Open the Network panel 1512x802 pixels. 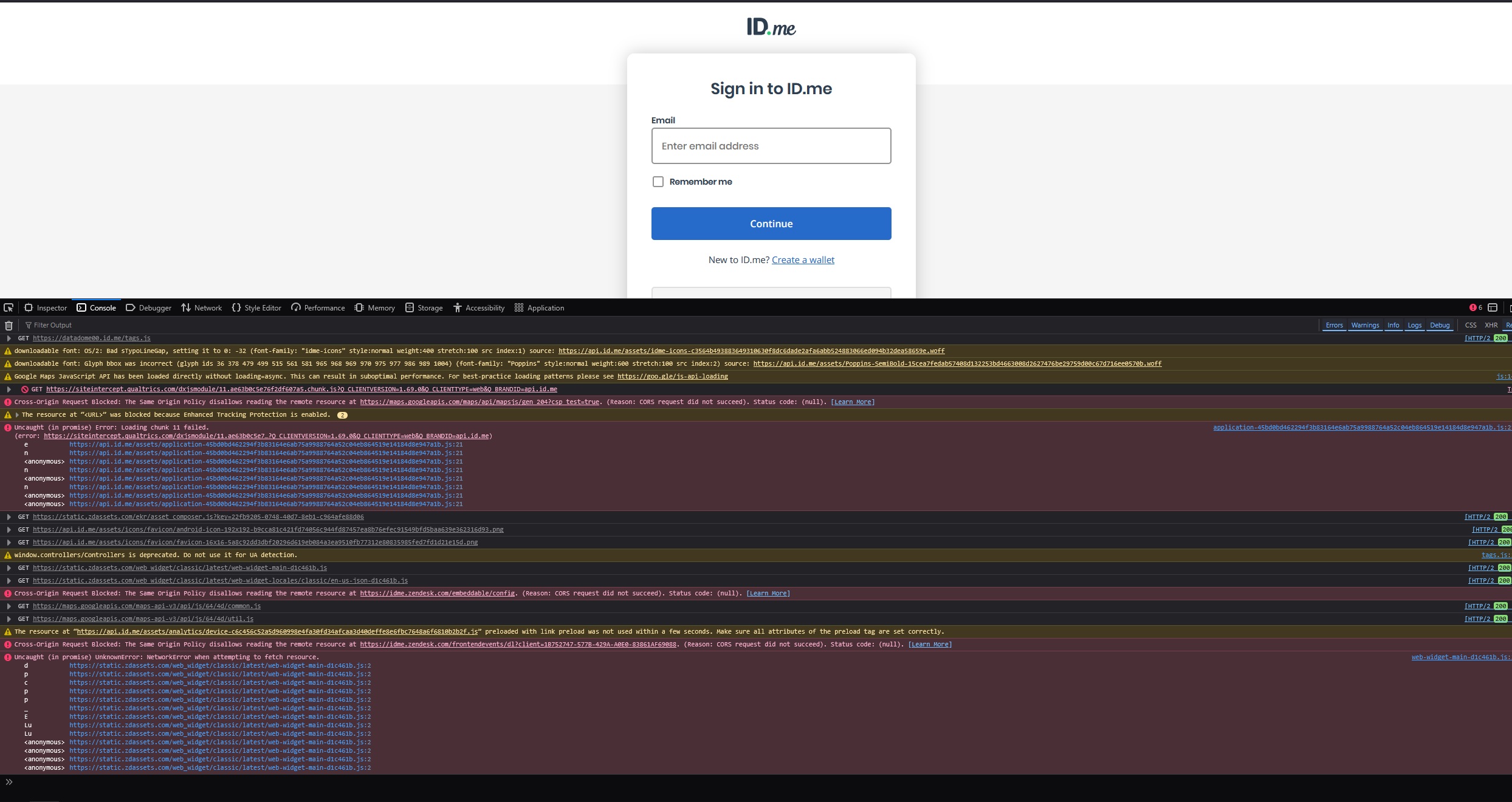pyautogui.click(x=201, y=307)
